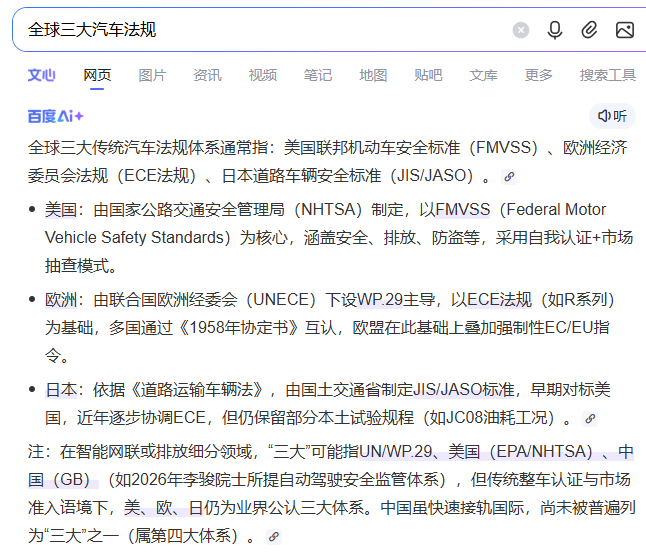Click highlighted JIS/JASO标准 term
This screenshot has height=553, width=646.
(463, 389)
